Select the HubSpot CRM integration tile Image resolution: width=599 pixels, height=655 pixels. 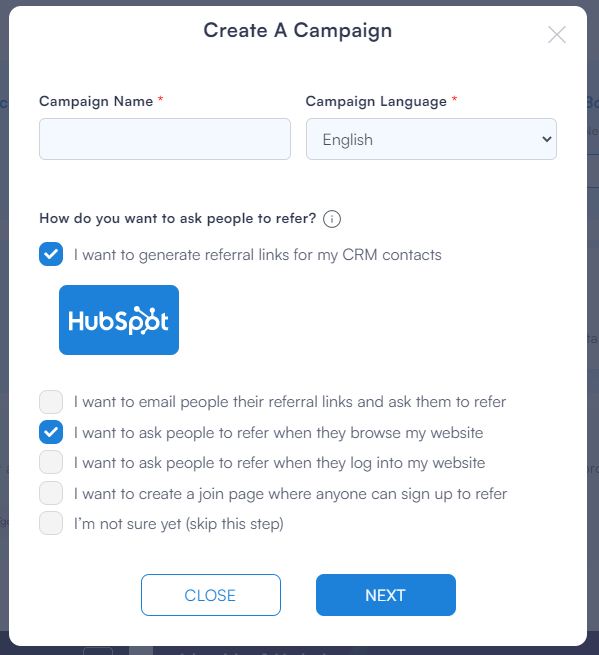coord(119,320)
